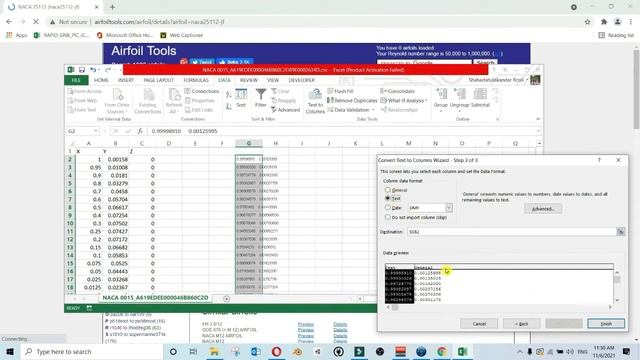Image resolution: width=640 pixels, height=360 pixels.
Task: Switch to the DEVELOPER ribbon tab
Action: 302,80
